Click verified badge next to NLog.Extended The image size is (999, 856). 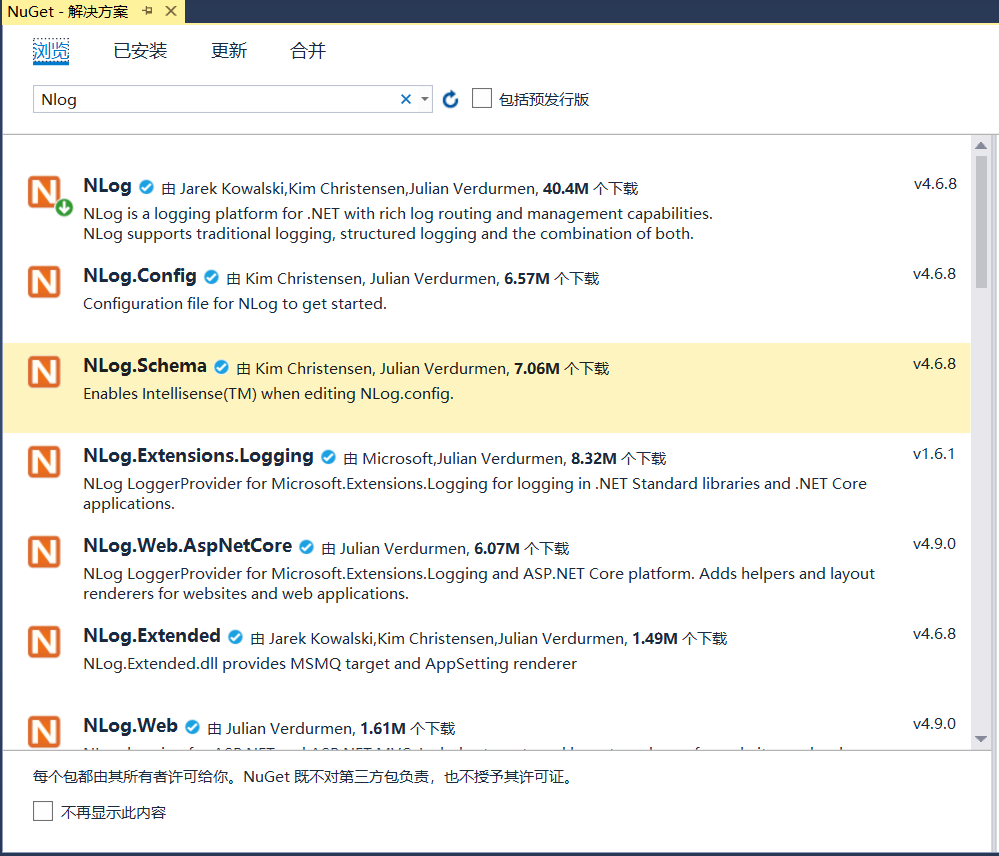236,636
